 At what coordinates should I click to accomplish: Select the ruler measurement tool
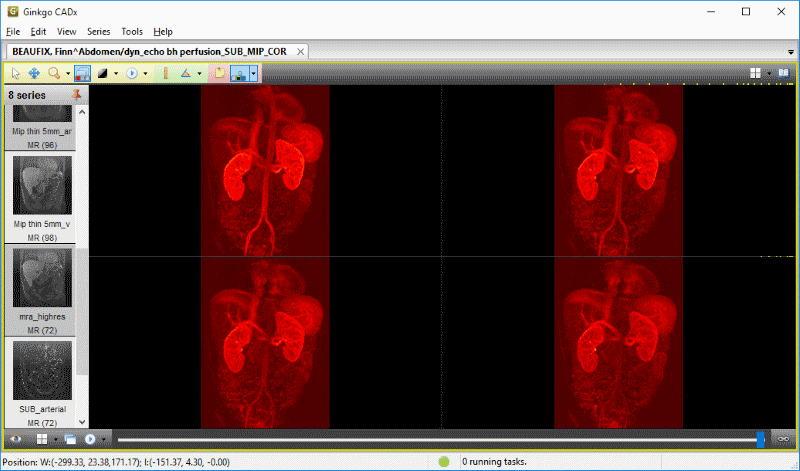click(165, 73)
